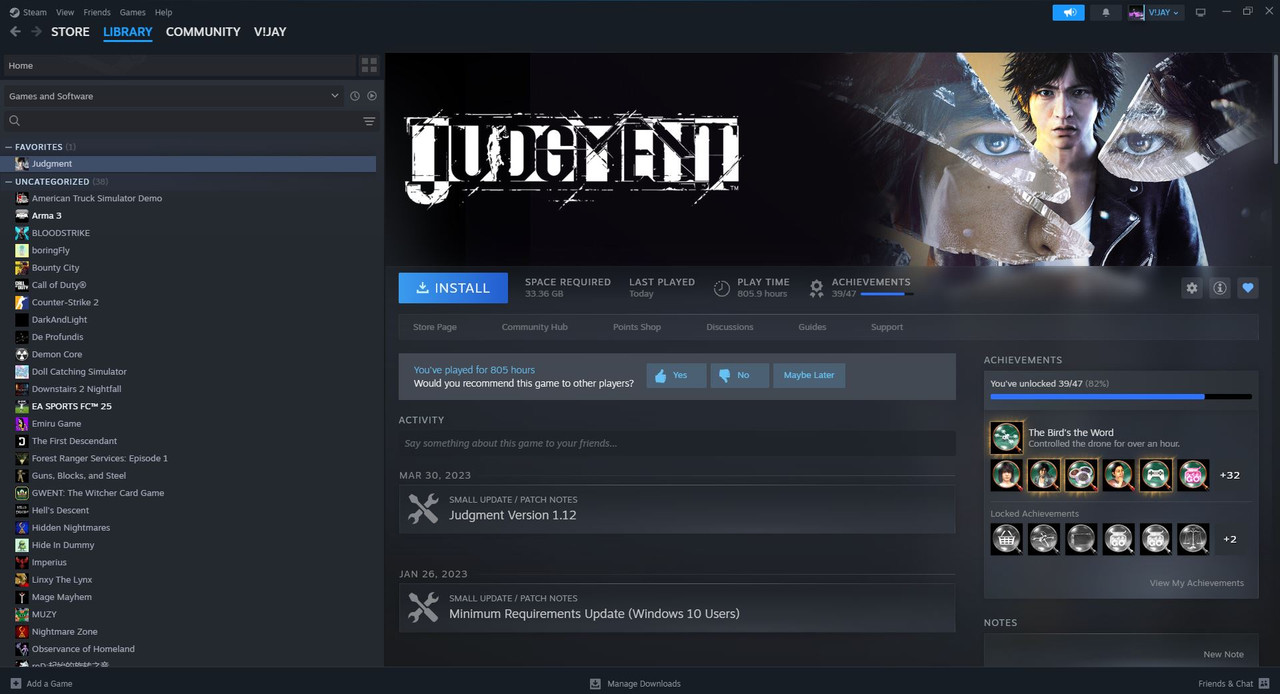
Task: Click the activity comment box
Action: [x=677, y=443]
